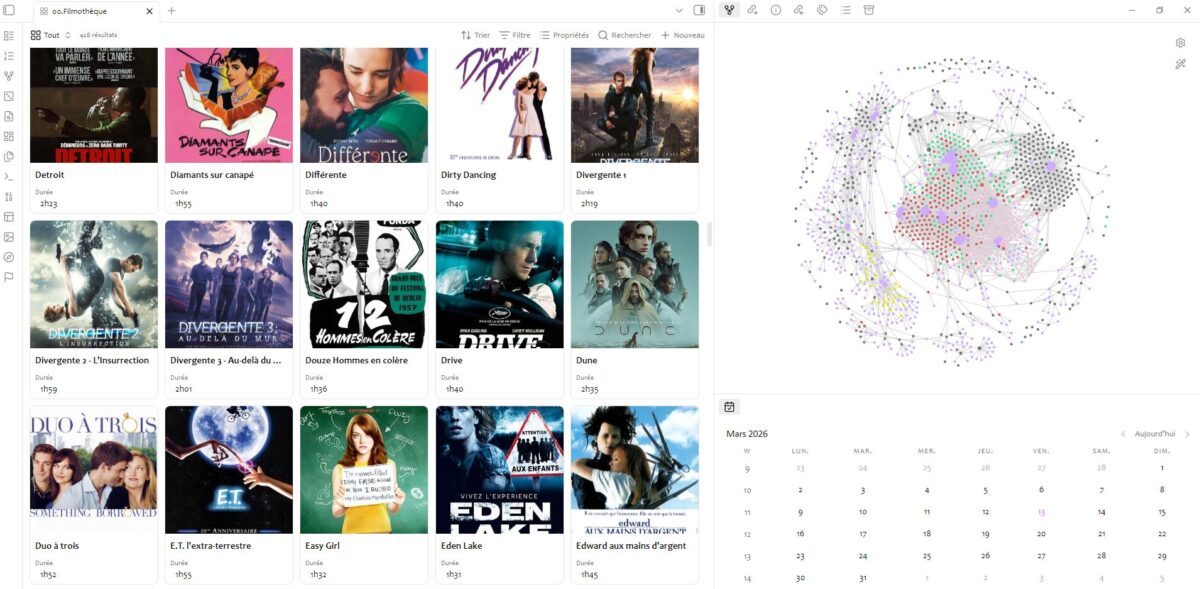Image resolution: width=1200 pixels, height=589 pixels.
Task: Click Aujourd'hui in the calendar
Action: click(x=1154, y=434)
